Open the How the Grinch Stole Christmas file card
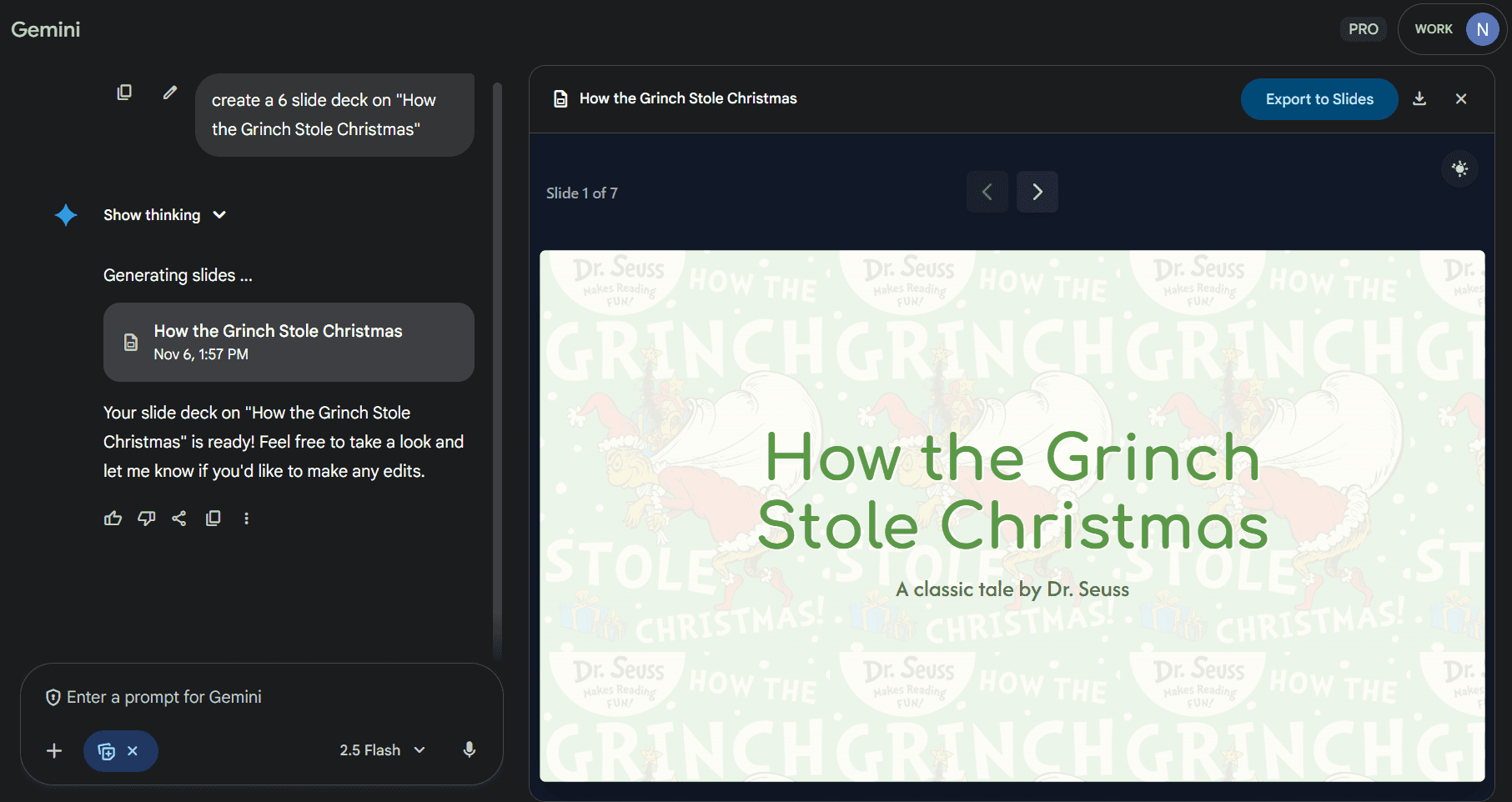The image size is (1512, 802). tap(289, 342)
